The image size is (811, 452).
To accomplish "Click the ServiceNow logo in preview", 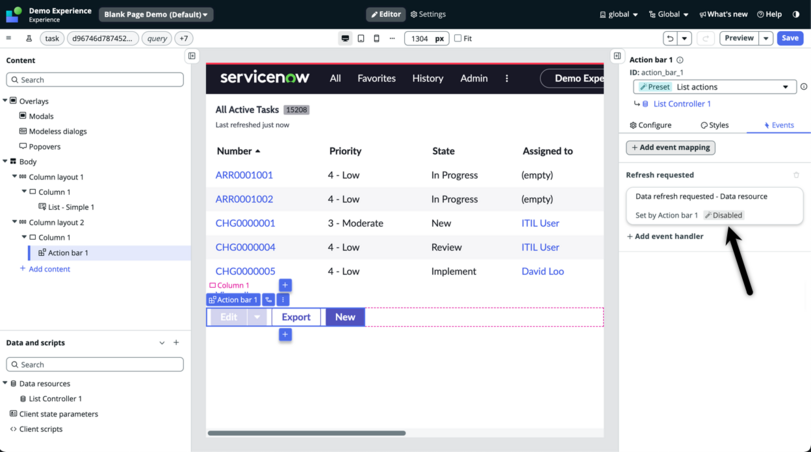I will pyautogui.click(x=265, y=78).
